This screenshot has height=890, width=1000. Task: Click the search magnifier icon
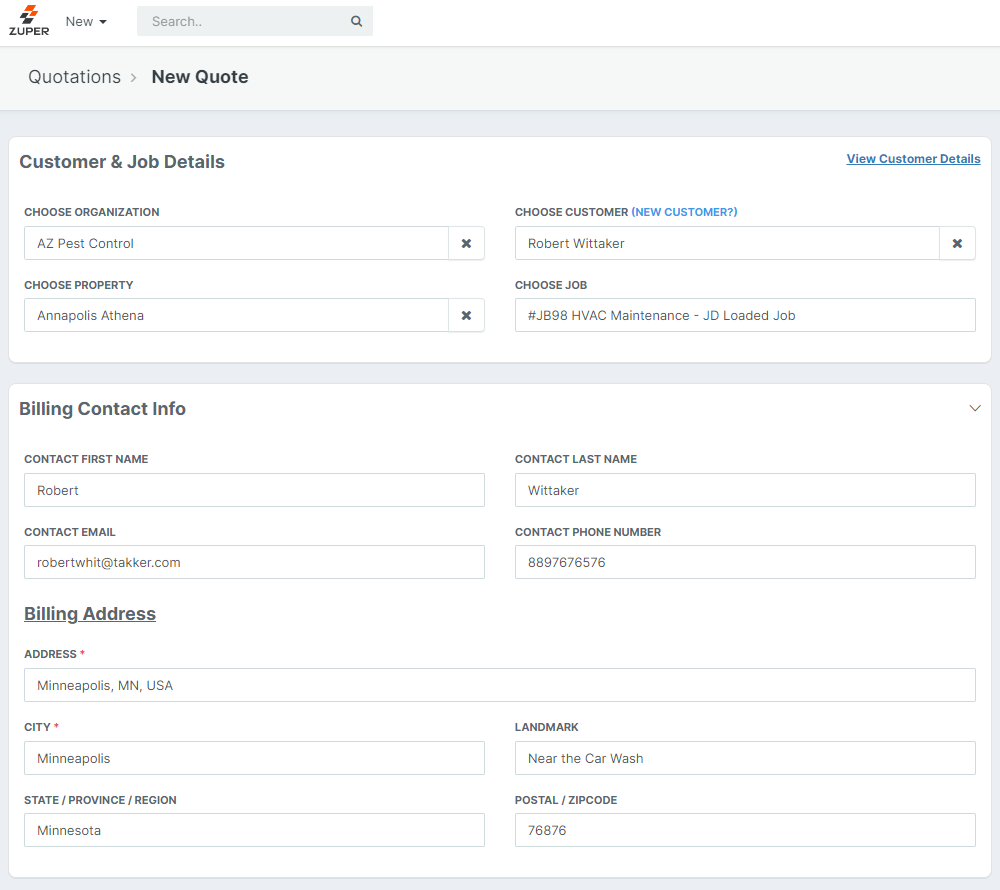pyautogui.click(x=356, y=21)
